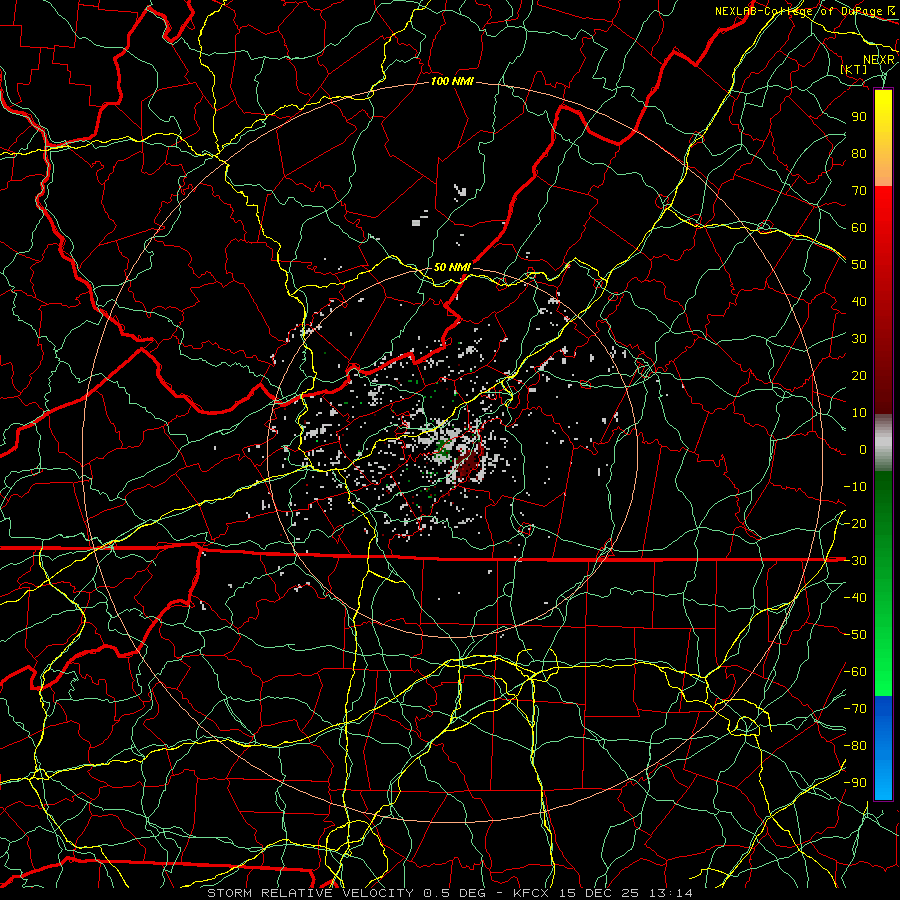Click the -90 value on the velocity scale
Image resolution: width=900 pixels, height=900 pixels.
(855, 783)
